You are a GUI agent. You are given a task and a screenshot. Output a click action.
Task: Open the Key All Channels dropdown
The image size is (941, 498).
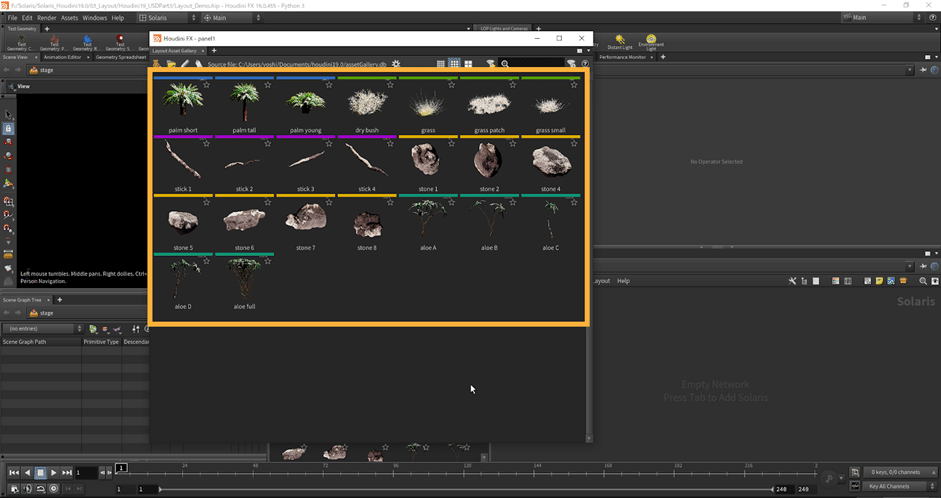click(x=899, y=486)
